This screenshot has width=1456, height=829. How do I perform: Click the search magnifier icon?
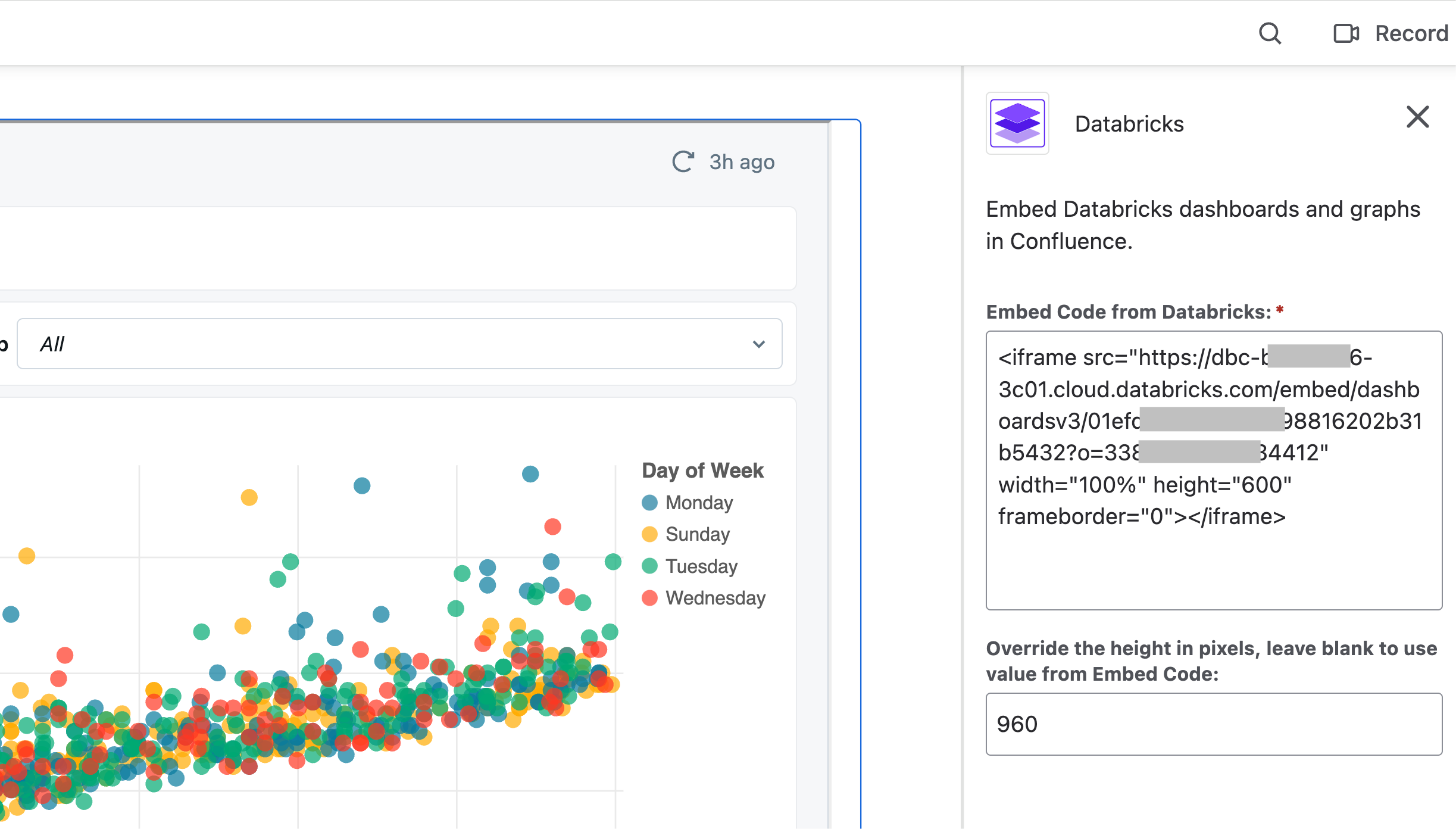1270,33
